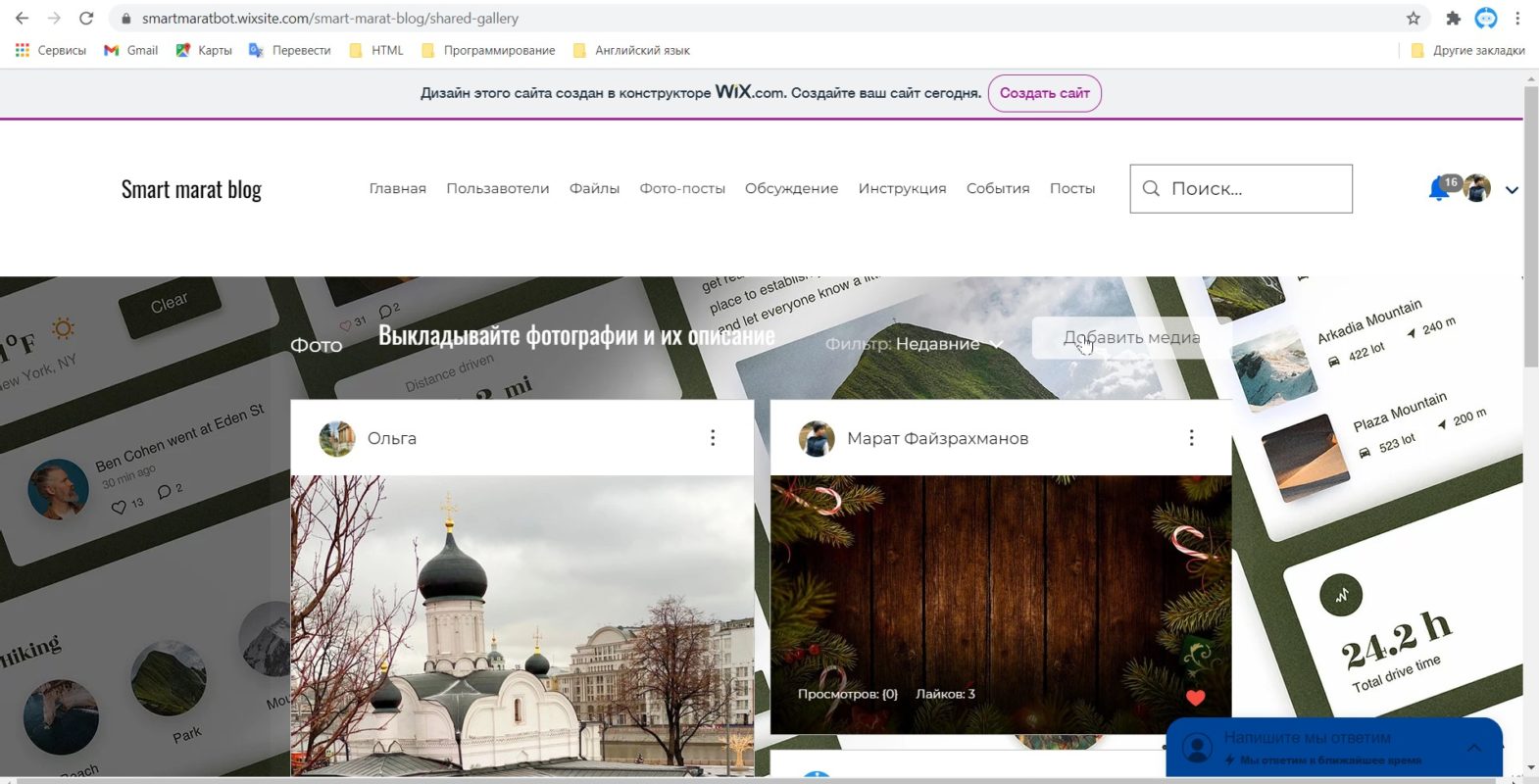
Task: Open the three-dot menu on Ольга's post
Action: pos(713,438)
